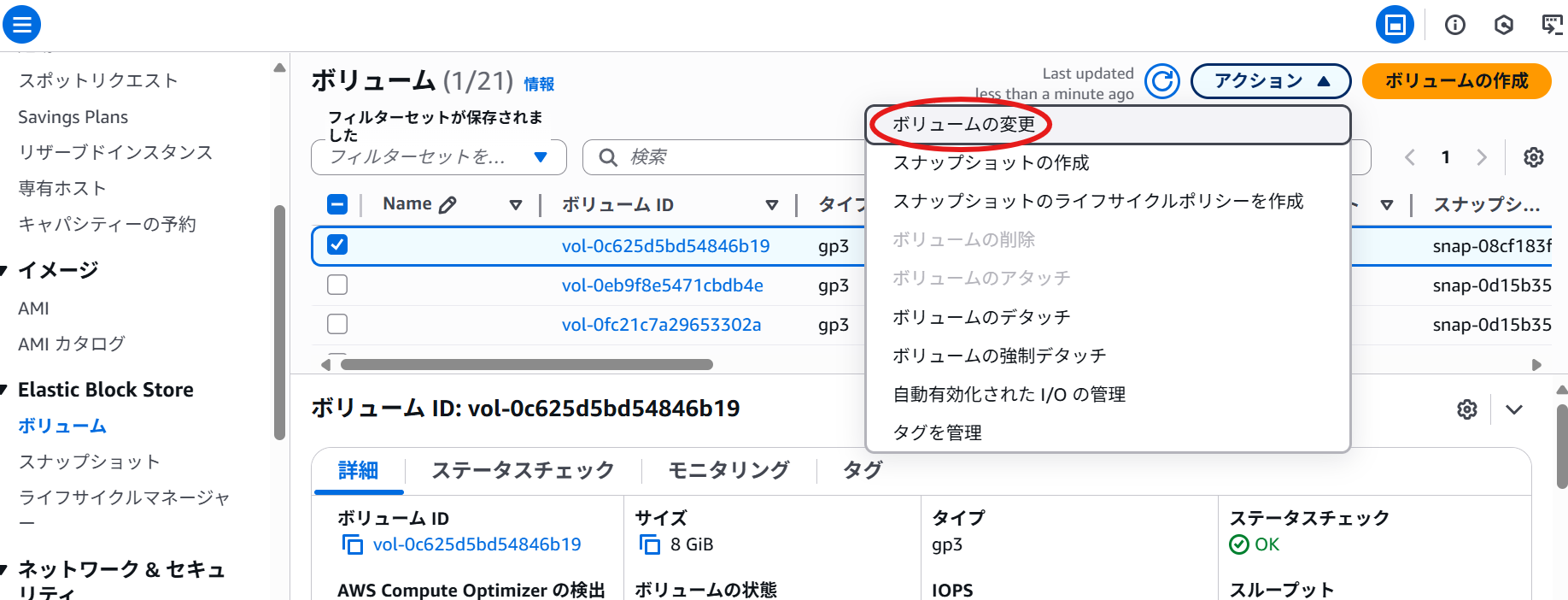The image size is (1568, 600).
Task: Open the CloudShell monitor icon
Action: coord(1553,25)
